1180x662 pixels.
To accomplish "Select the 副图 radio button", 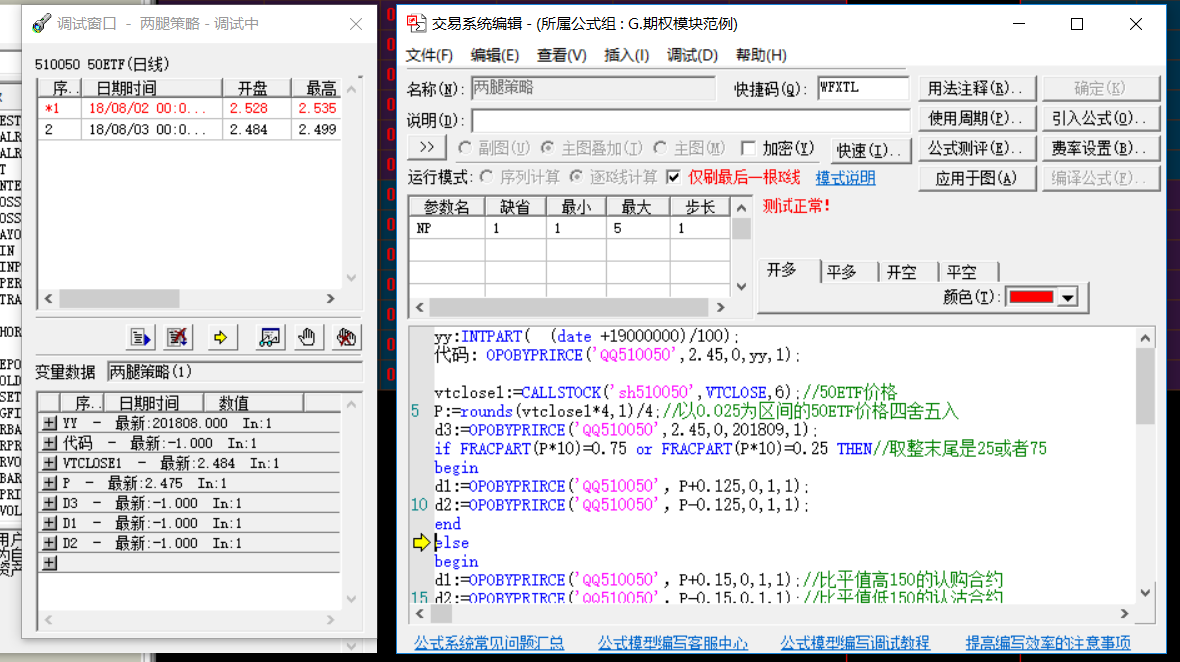I will pos(465,148).
